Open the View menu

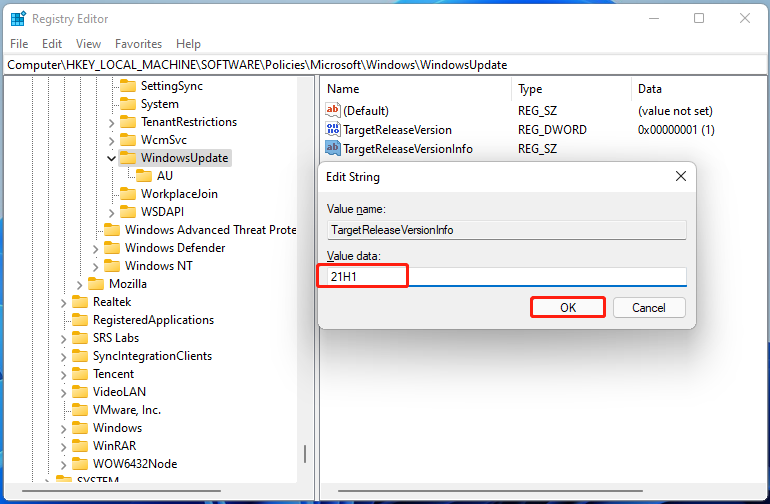pyautogui.click(x=88, y=44)
